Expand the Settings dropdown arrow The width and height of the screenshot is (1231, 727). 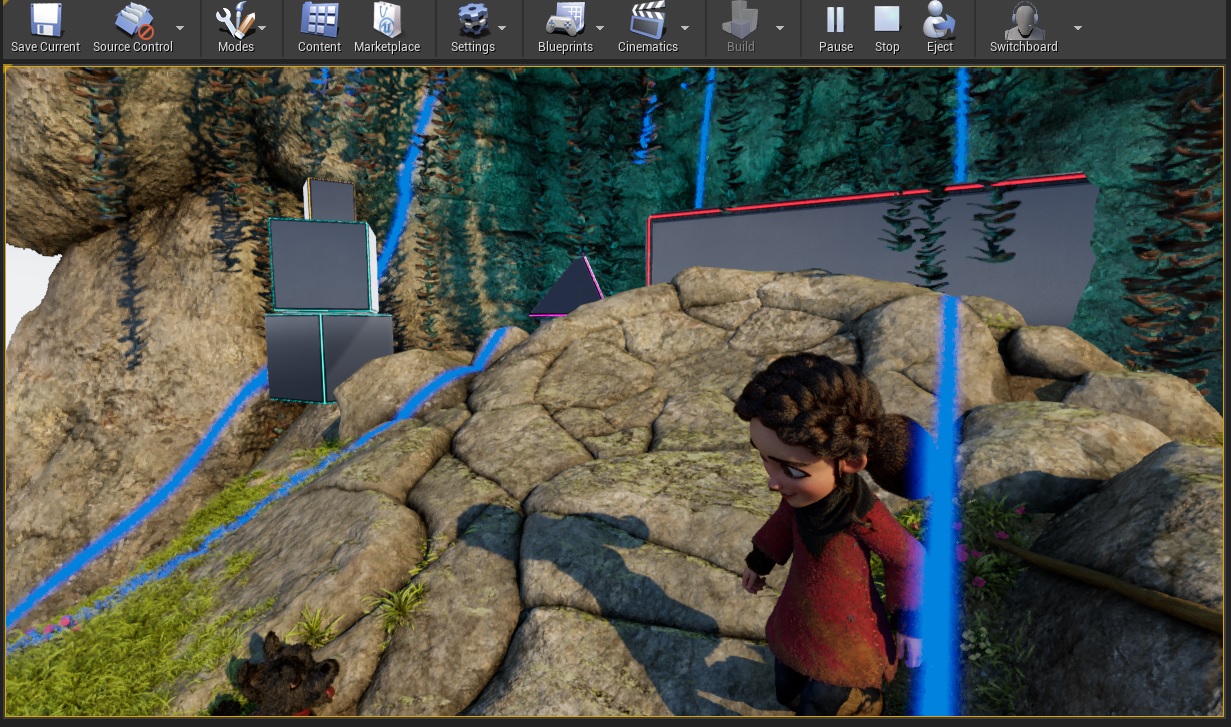pyautogui.click(x=502, y=28)
